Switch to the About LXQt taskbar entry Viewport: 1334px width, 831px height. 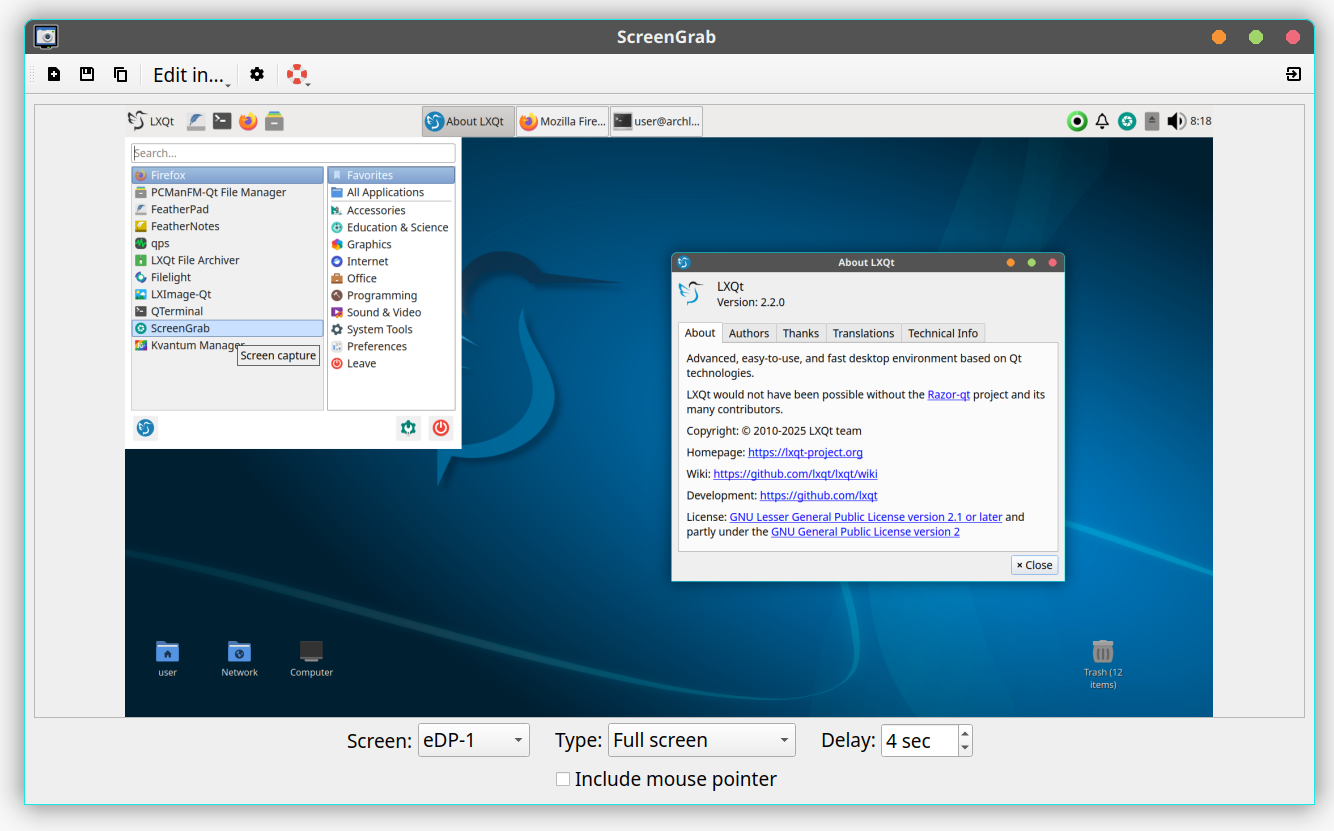[x=468, y=121]
